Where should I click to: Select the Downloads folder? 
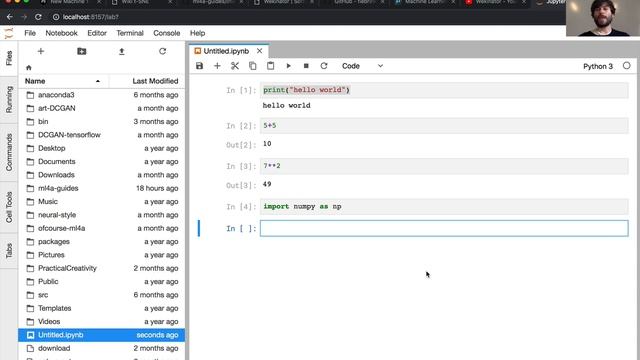(101, 175)
